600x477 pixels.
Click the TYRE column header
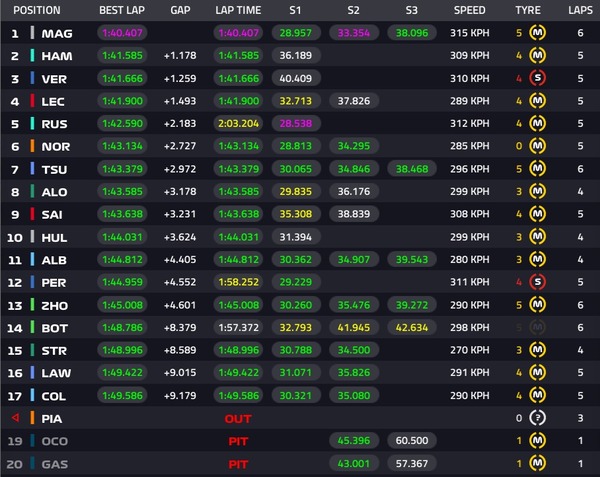[x=528, y=10]
